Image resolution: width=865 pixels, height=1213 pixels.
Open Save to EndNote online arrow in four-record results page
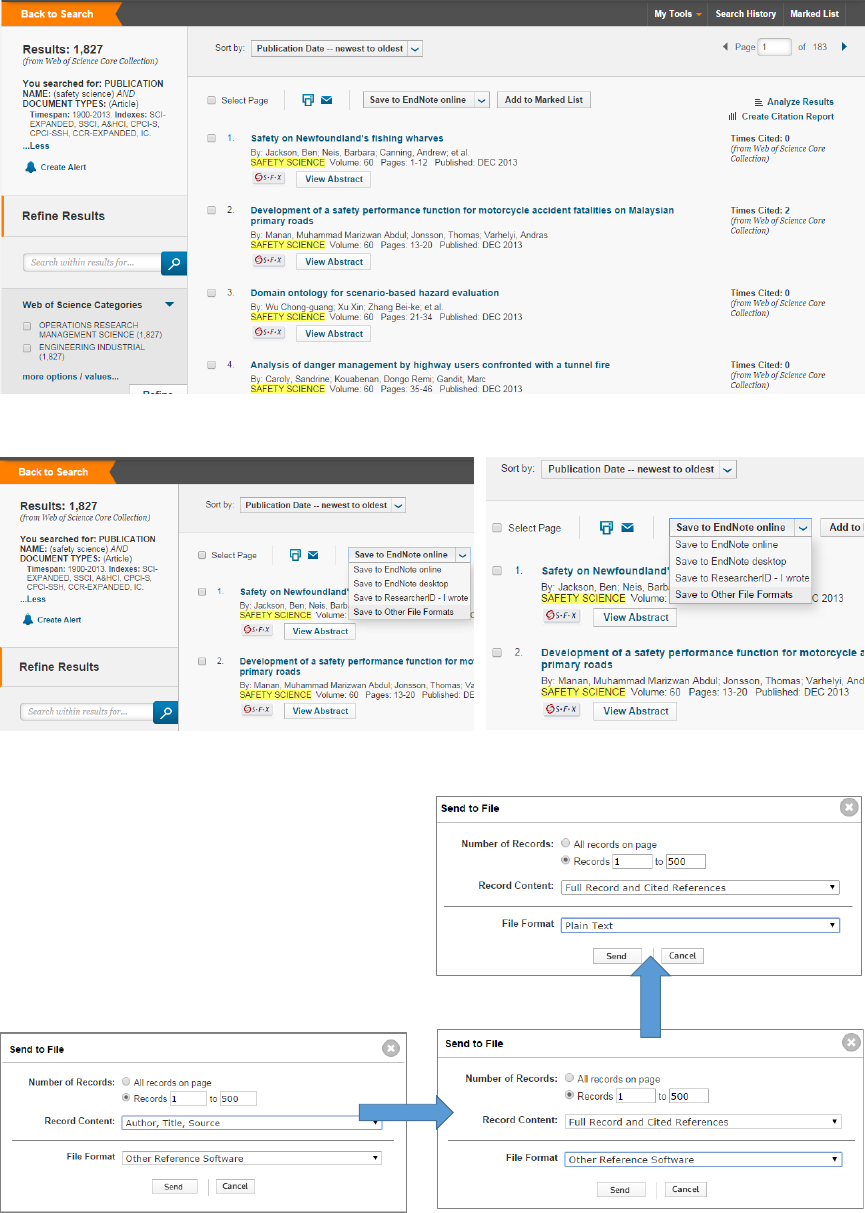click(482, 100)
